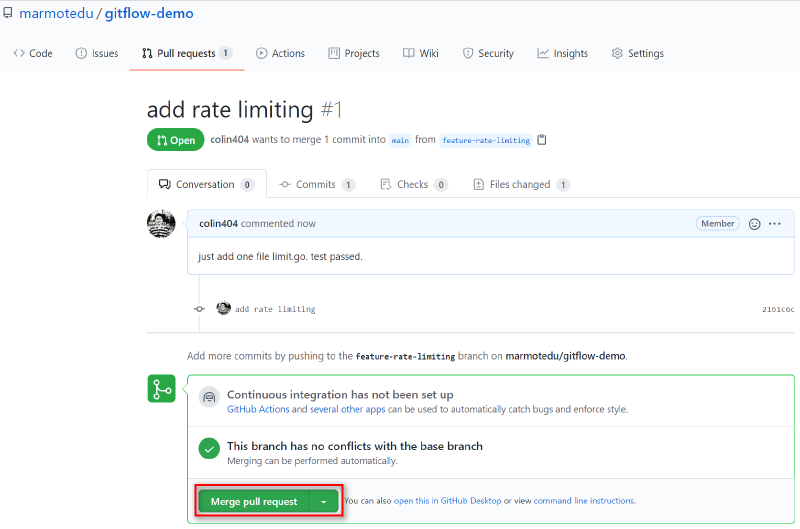Follow the GitHub Actions link
800x529 pixels.
[x=258, y=410]
